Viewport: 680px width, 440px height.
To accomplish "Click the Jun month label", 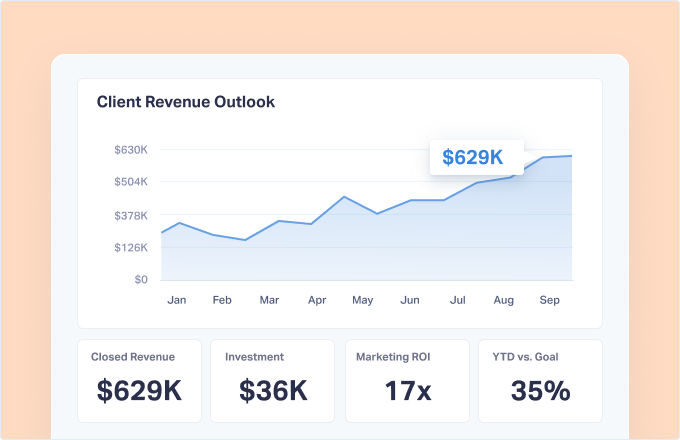I will pos(410,300).
